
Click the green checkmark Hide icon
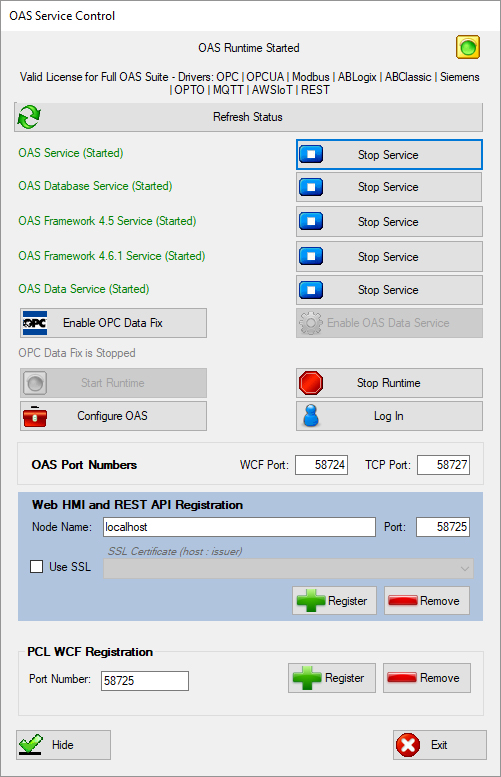(x=31, y=744)
